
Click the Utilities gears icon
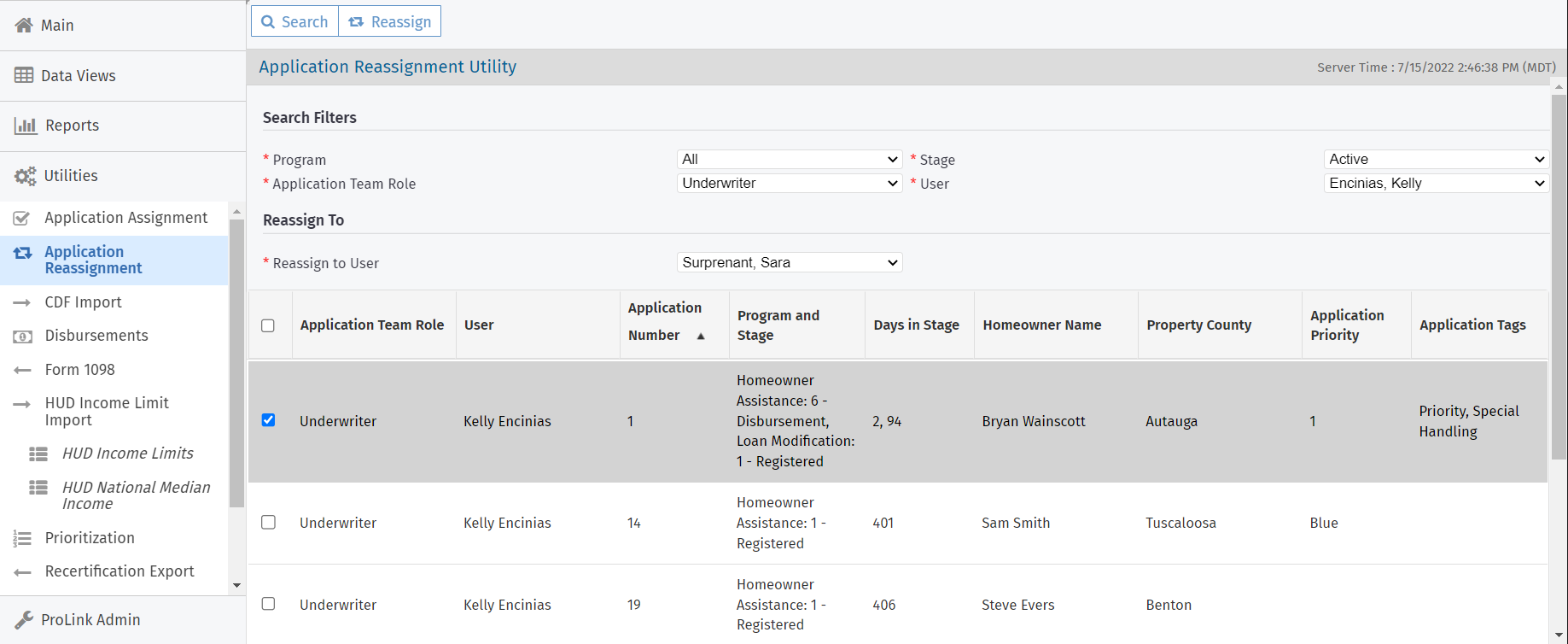[25, 176]
